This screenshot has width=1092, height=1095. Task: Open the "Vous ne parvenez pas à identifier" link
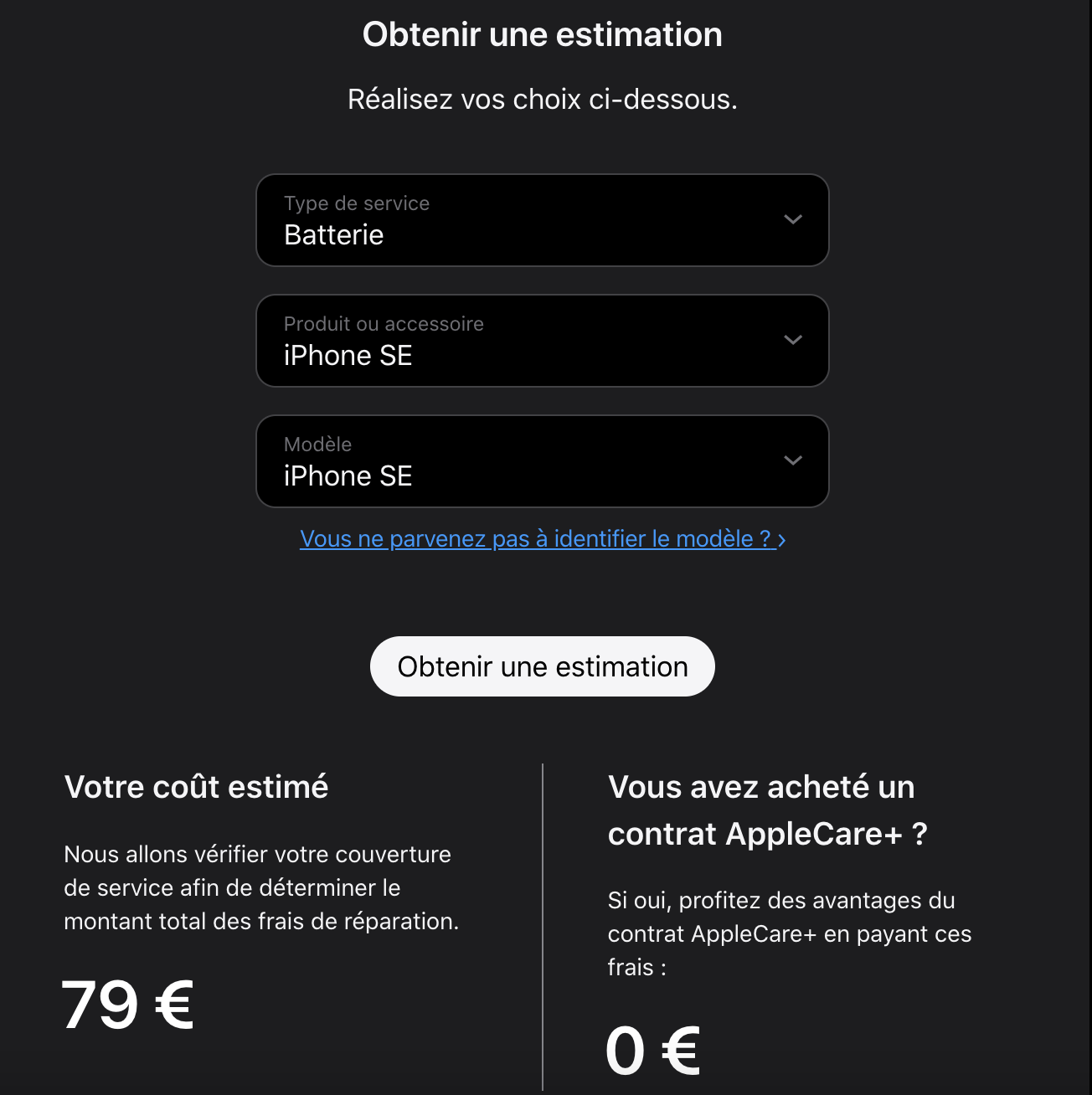click(x=534, y=539)
